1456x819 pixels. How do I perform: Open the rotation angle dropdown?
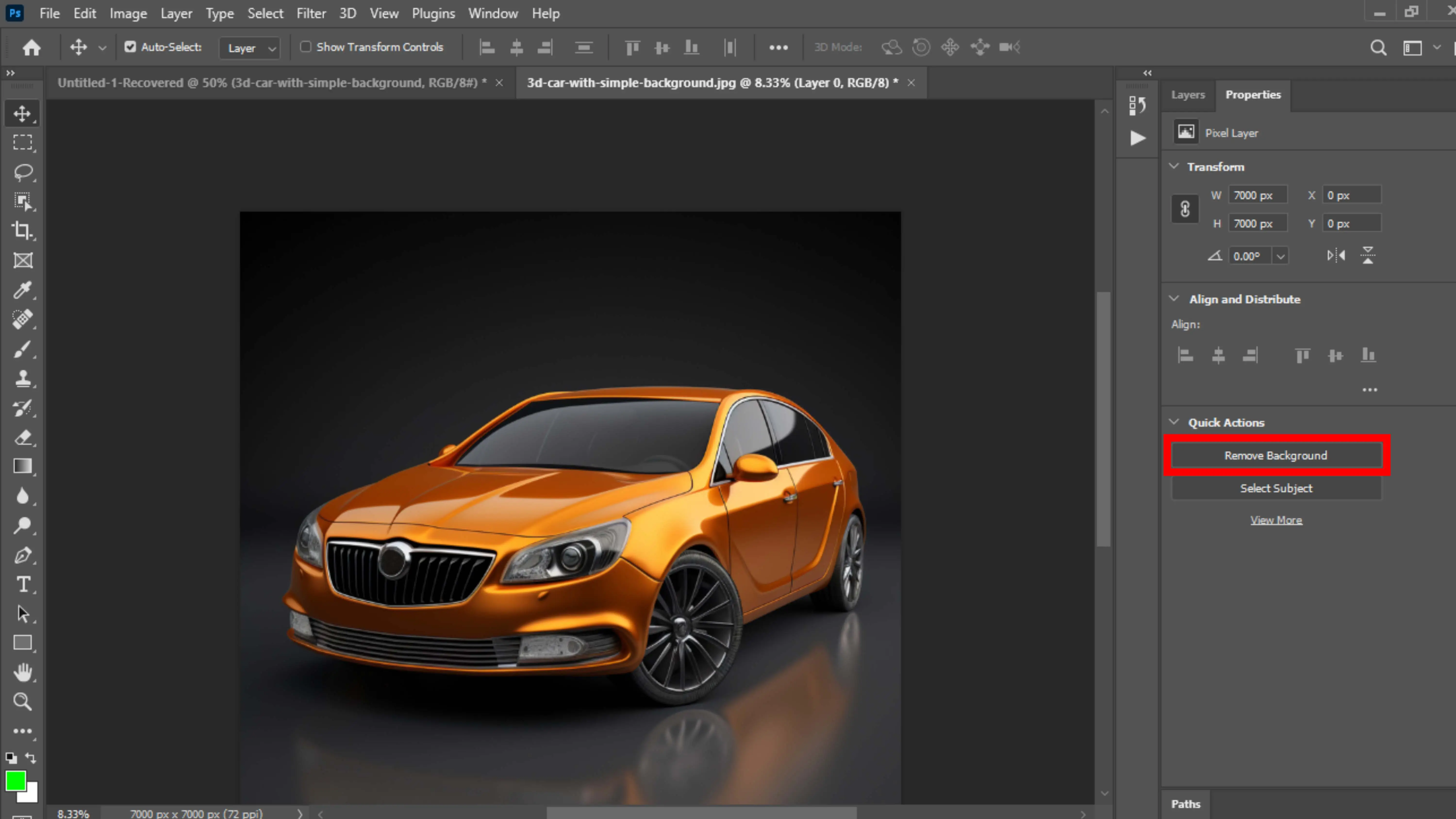pyautogui.click(x=1281, y=256)
